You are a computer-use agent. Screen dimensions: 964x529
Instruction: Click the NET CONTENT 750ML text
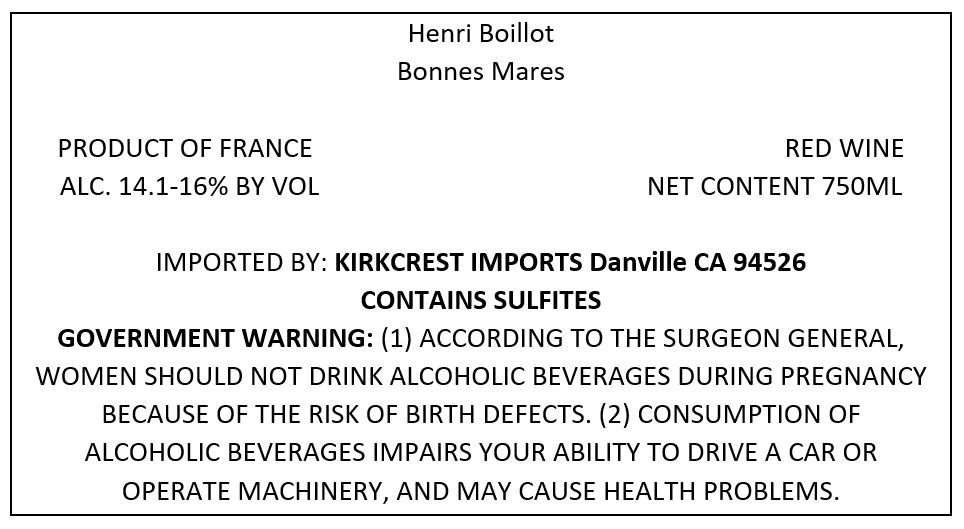[775, 186]
